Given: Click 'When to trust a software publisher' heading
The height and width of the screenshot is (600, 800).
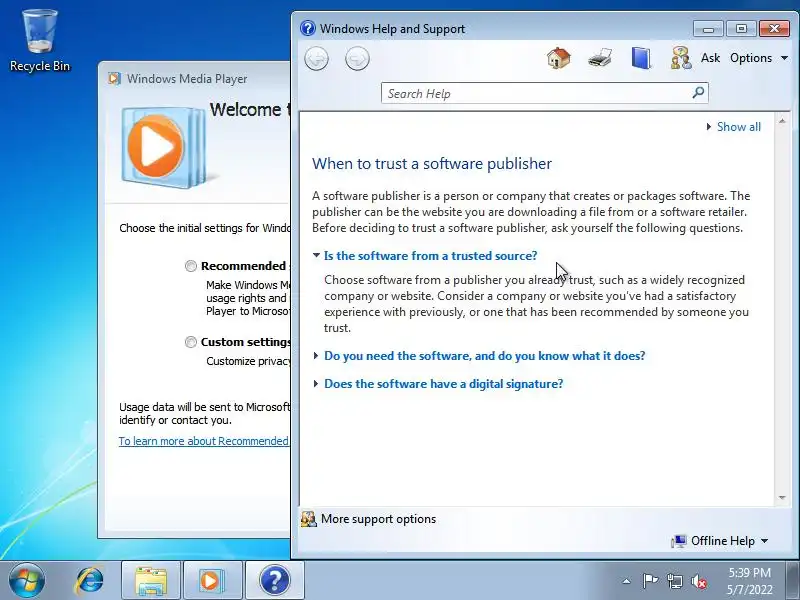Looking at the screenshot, I should pos(432,163).
